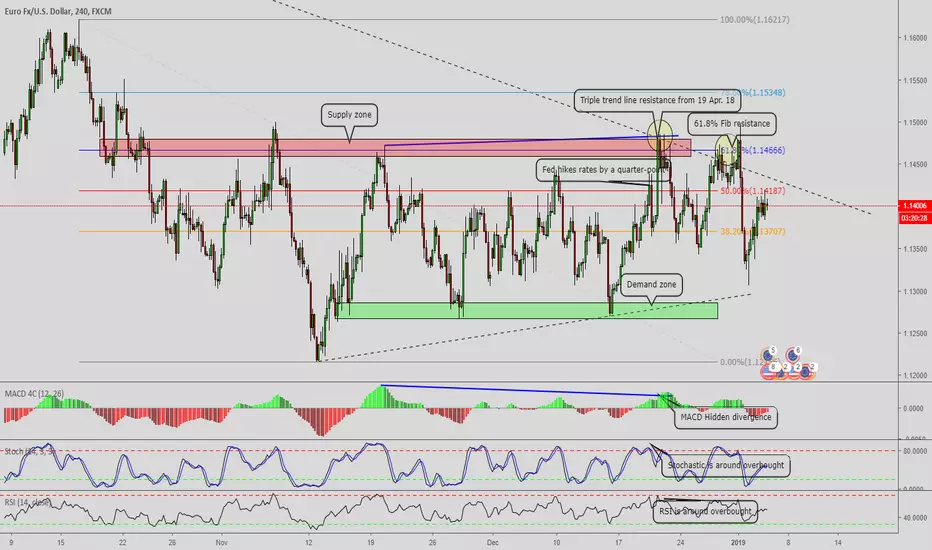Click the yellow circle marking triple trend line resistance

coord(660,135)
